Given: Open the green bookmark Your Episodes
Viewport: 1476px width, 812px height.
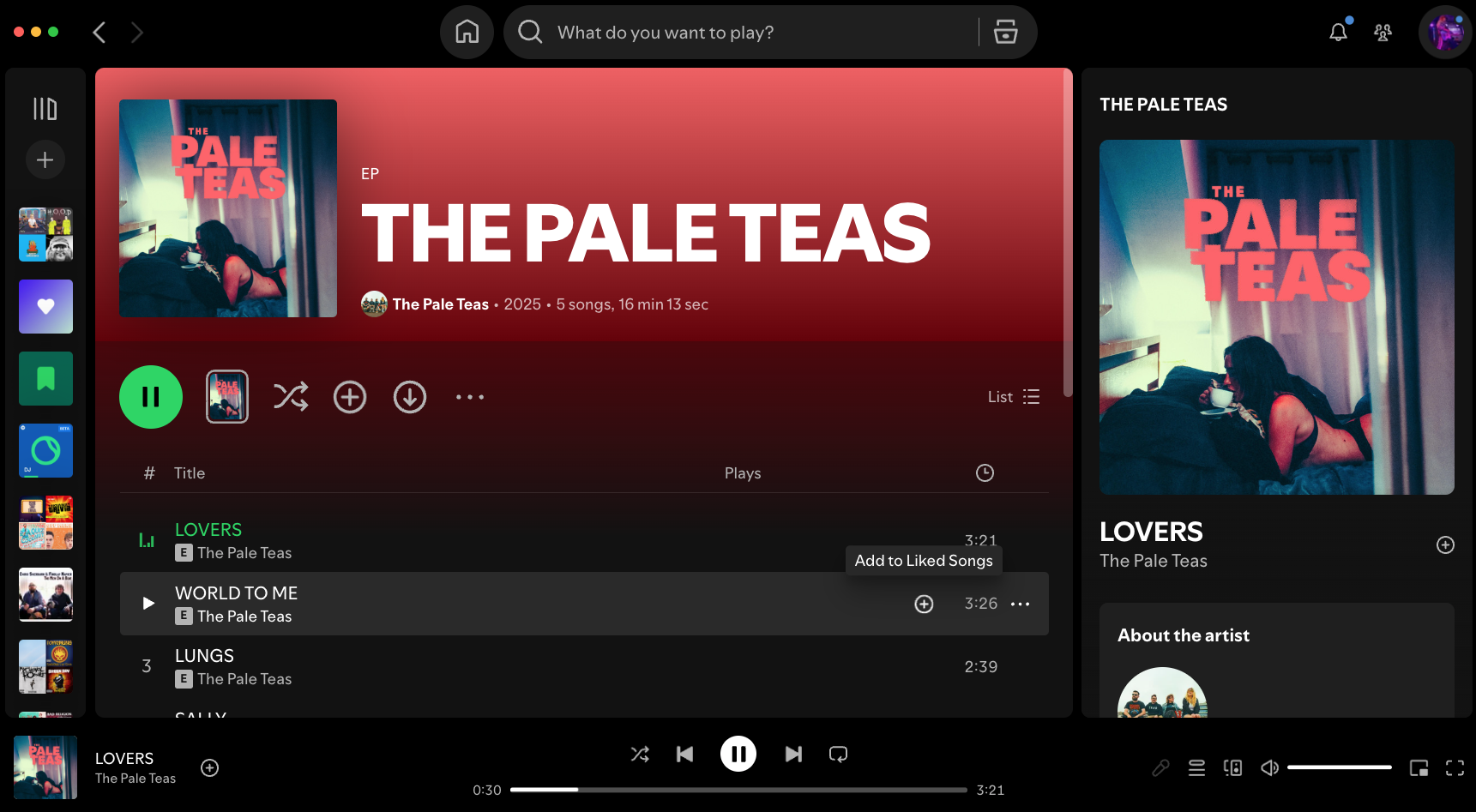Looking at the screenshot, I should [45, 378].
